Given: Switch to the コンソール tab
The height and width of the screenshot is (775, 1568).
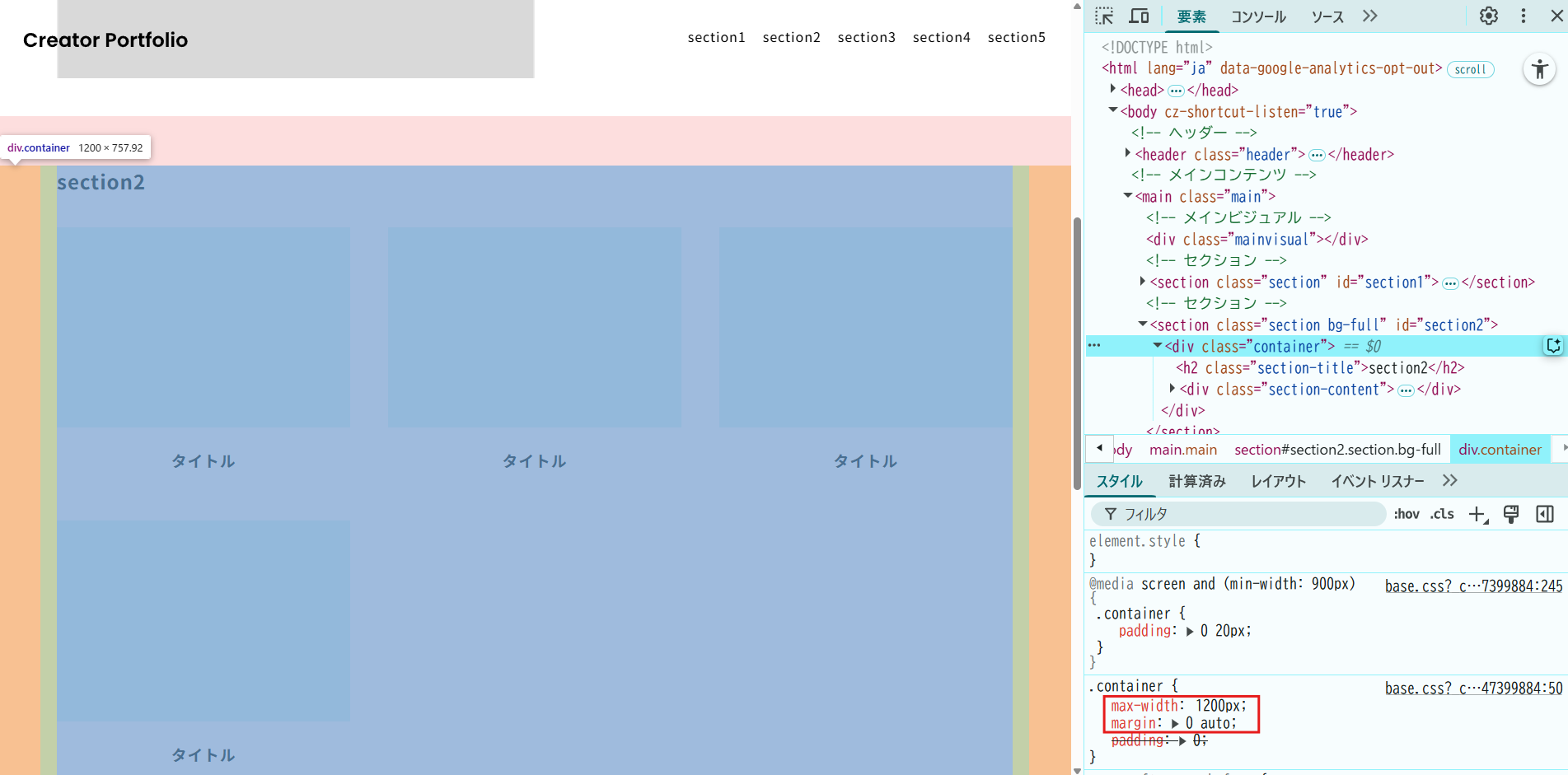Looking at the screenshot, I should (1258, 16).
